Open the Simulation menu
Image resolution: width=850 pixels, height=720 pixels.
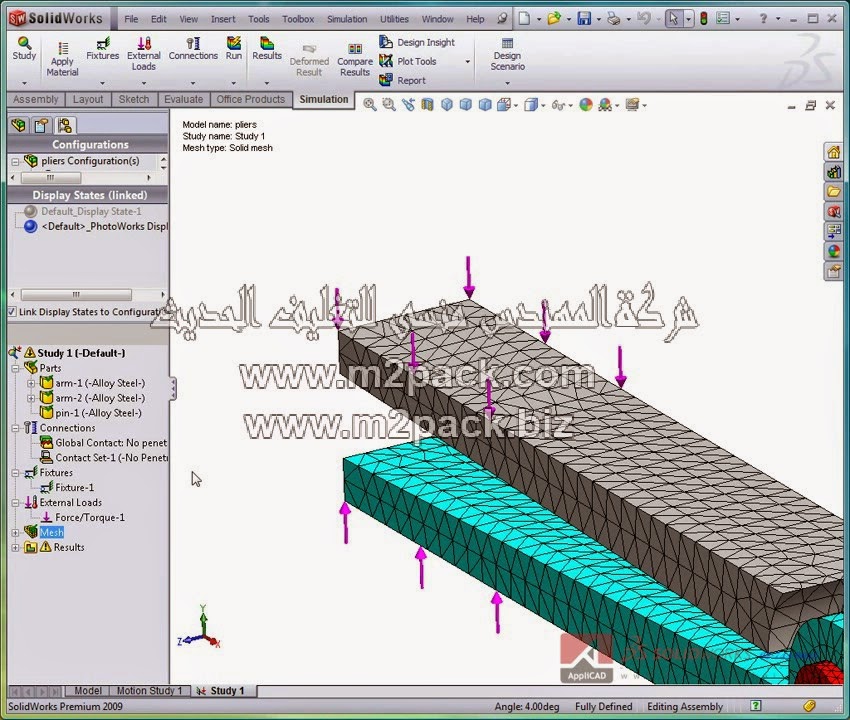click(347, 19)
